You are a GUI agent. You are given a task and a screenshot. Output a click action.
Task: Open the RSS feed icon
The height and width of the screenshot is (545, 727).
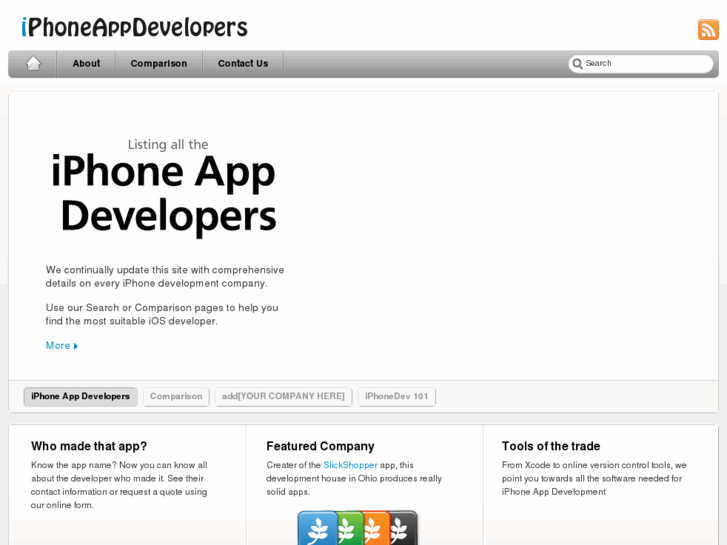[x=708, y=30]
